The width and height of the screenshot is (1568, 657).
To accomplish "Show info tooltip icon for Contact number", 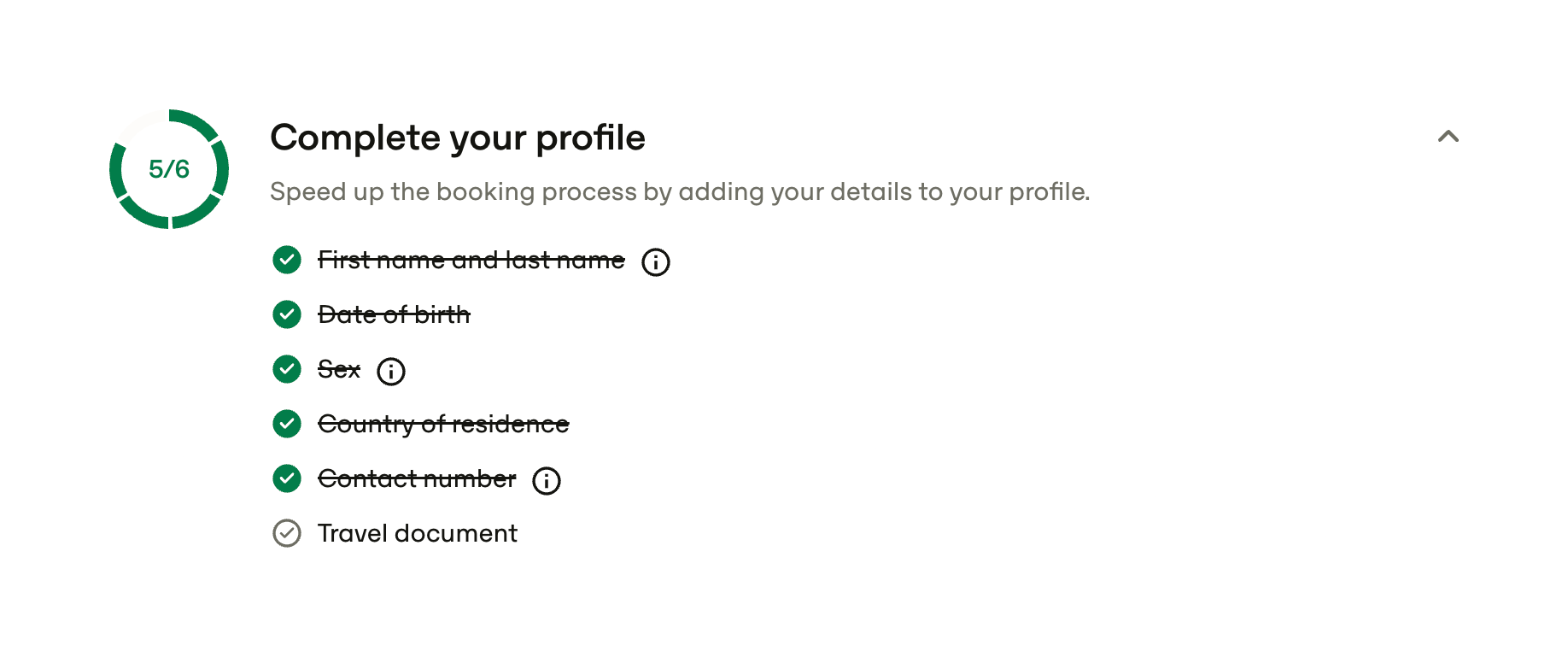I will pyautogui.click(x=547, y=481).
